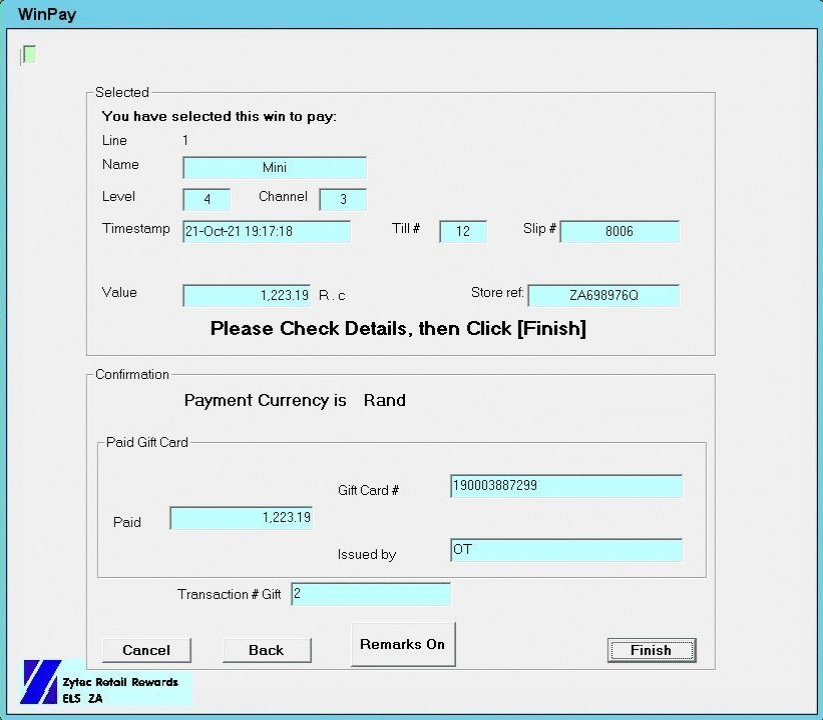Select the Value field showing 1,223.19

[246, 295]
